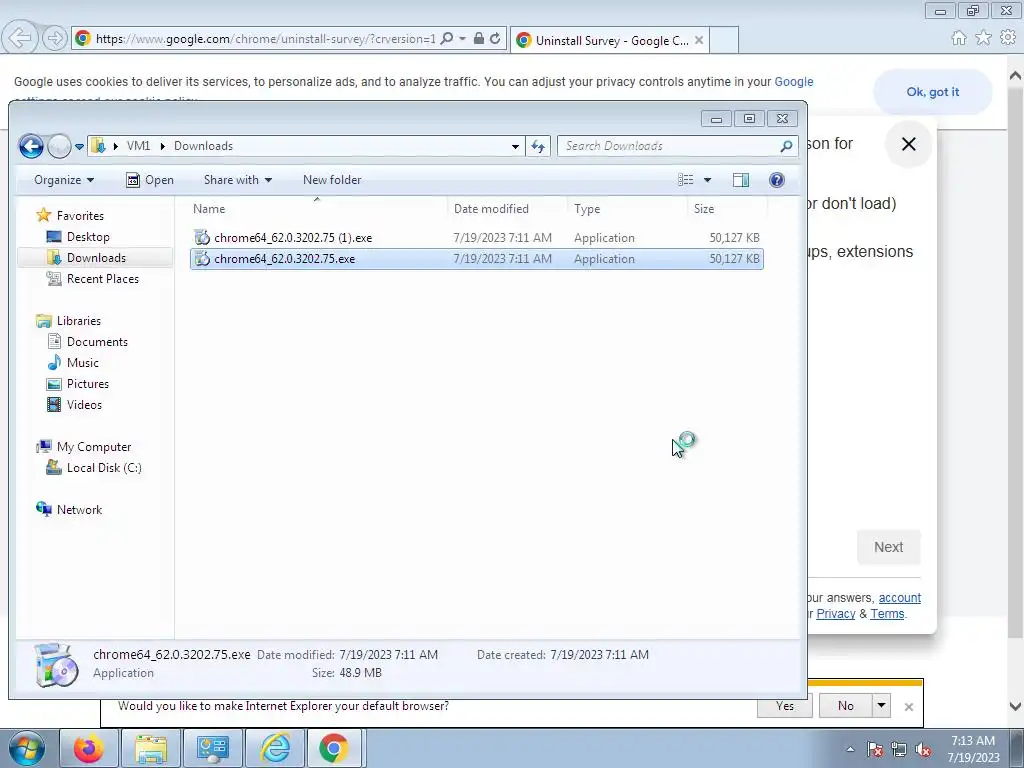Open Desktop in Favorites

(88, 236)
